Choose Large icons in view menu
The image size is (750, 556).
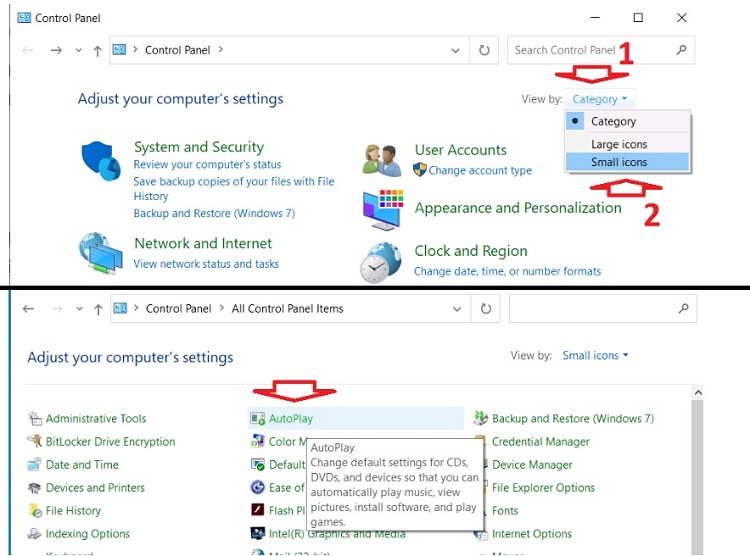pyautogui.click(x=628, y=144)
